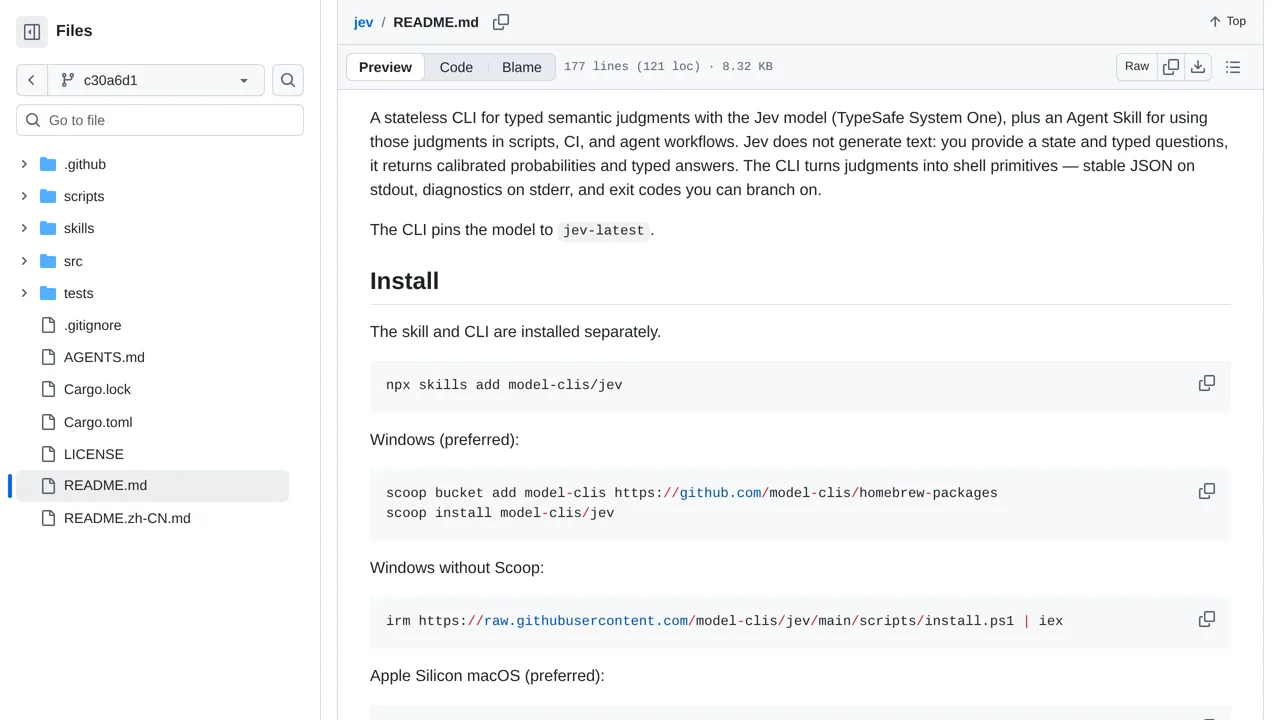Open the Raw file view
1280x720 pixels.
1137,67
